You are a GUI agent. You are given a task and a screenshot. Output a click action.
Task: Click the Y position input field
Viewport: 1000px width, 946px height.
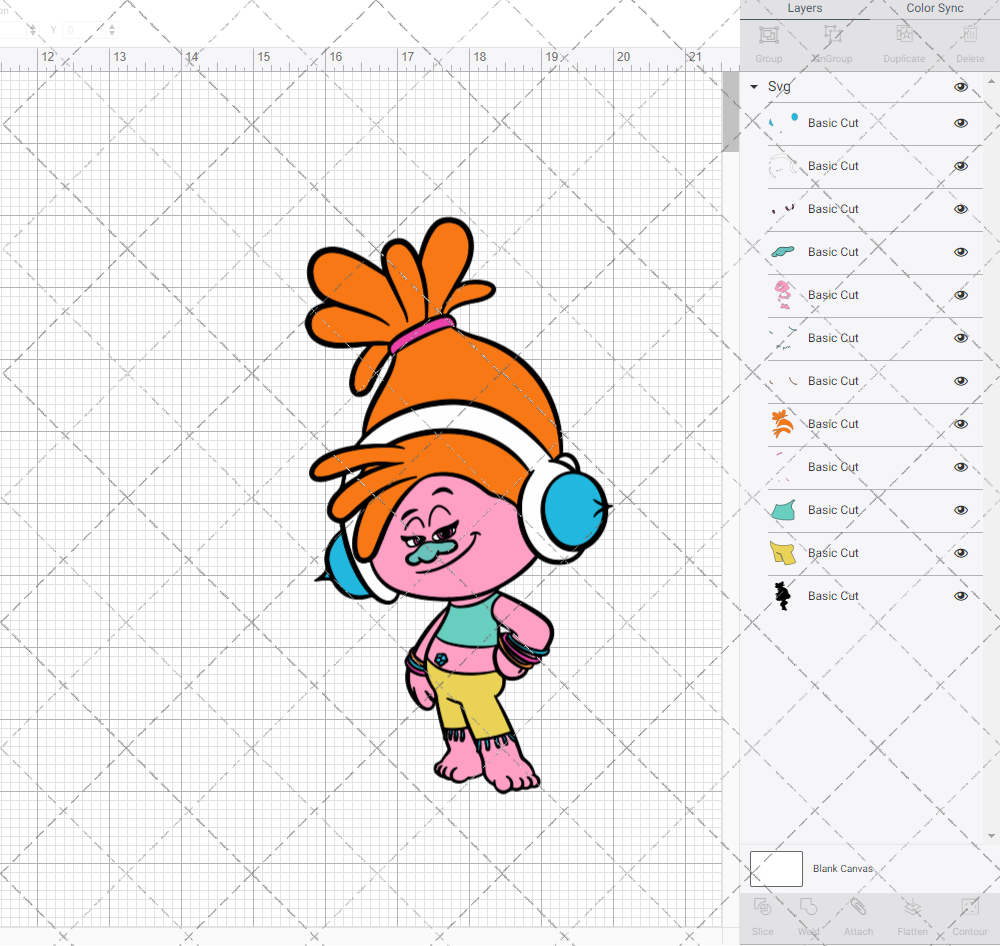(85, 29)
